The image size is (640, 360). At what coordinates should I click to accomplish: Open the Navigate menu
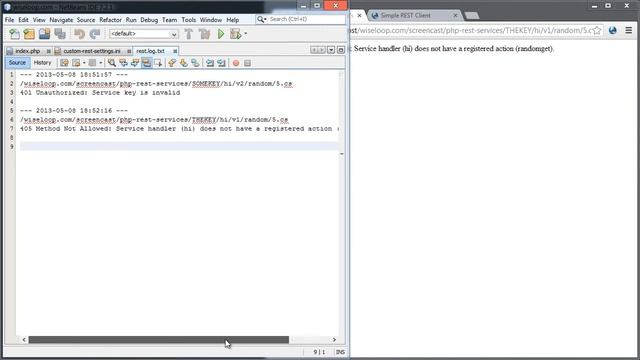click(x=61, y=20)
